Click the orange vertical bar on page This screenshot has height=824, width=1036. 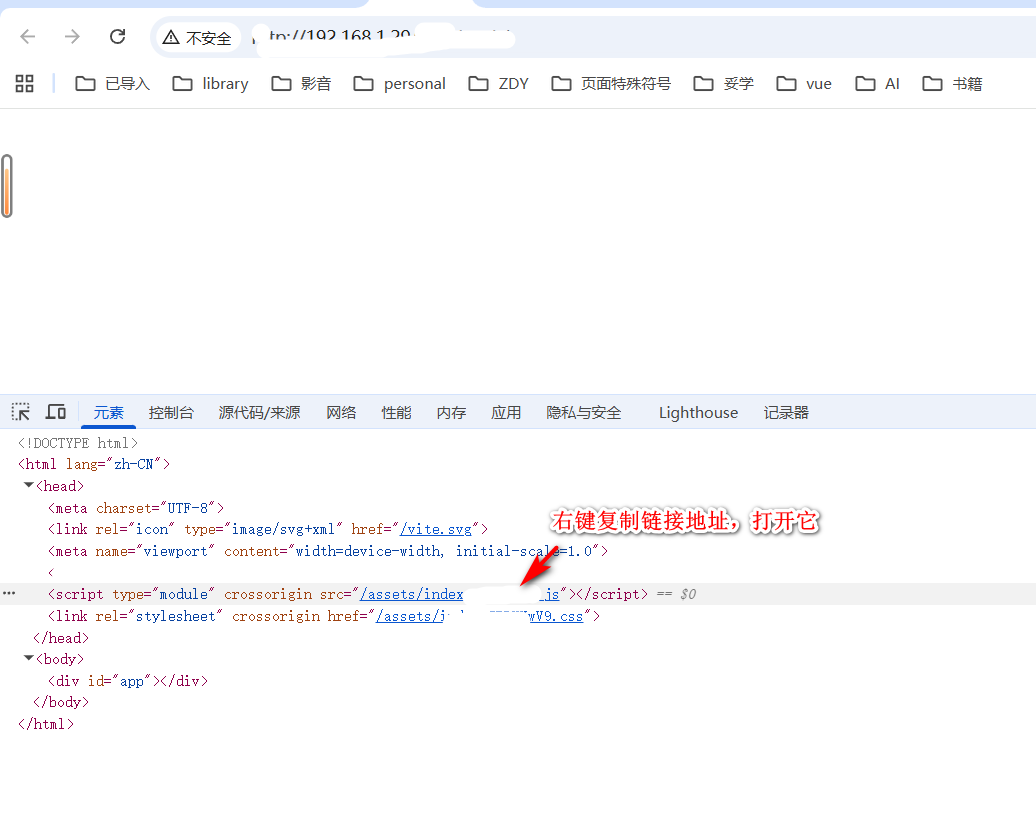7,186
